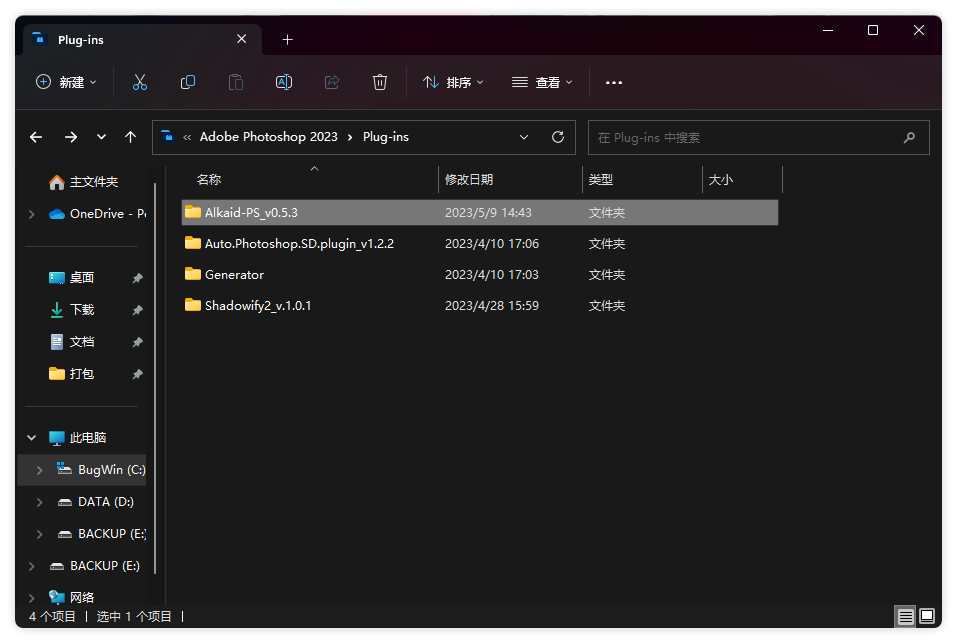Image resolution: width=957 pixels, height=643 pixels.
Task: Open the 排序 sort dropdown
Action: tap(453, 82)
